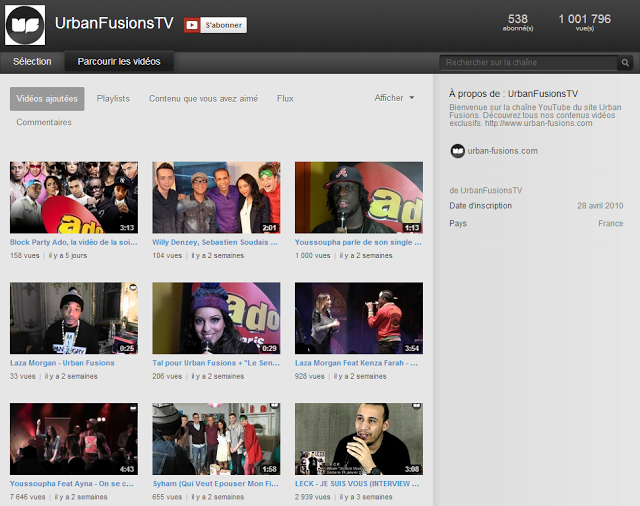640x506 pixels.
Task: Click the 'France' country value
Action: 611,224
